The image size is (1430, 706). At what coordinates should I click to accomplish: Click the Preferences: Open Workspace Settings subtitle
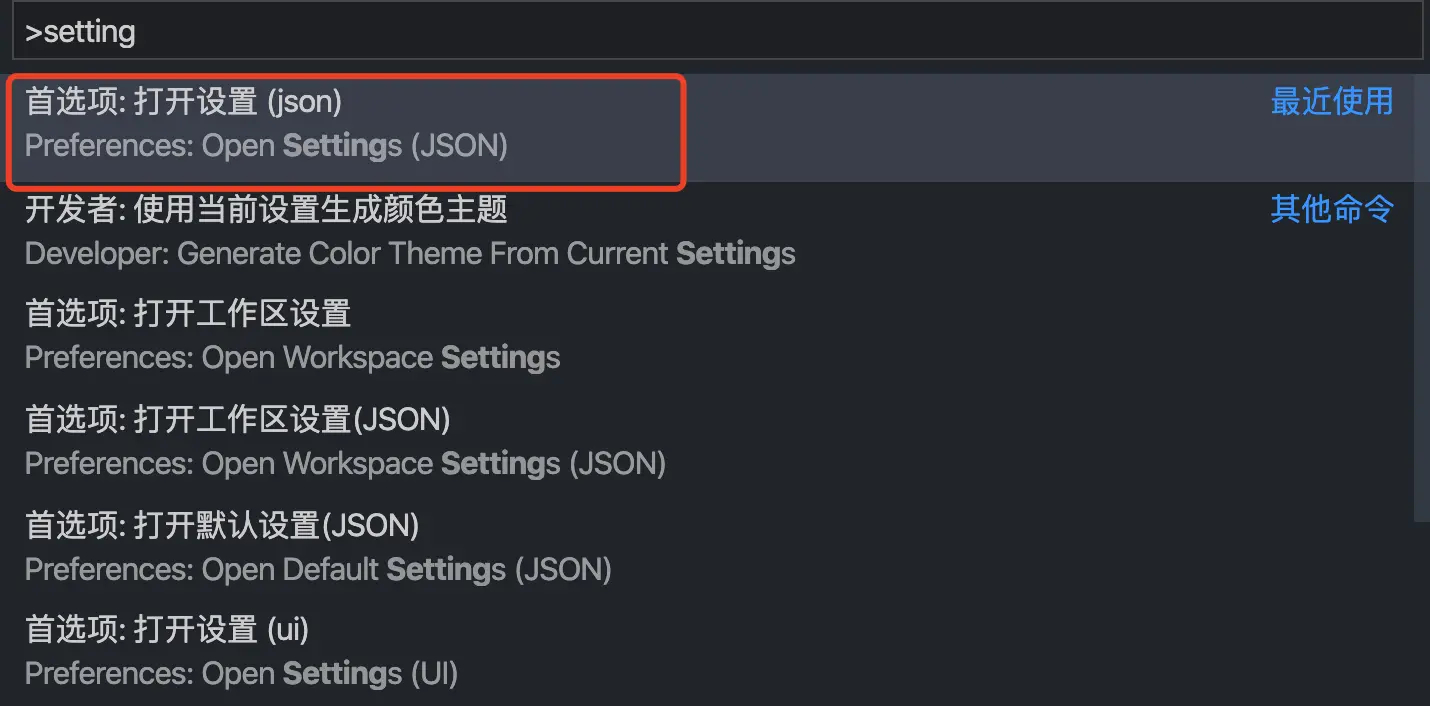292,358
